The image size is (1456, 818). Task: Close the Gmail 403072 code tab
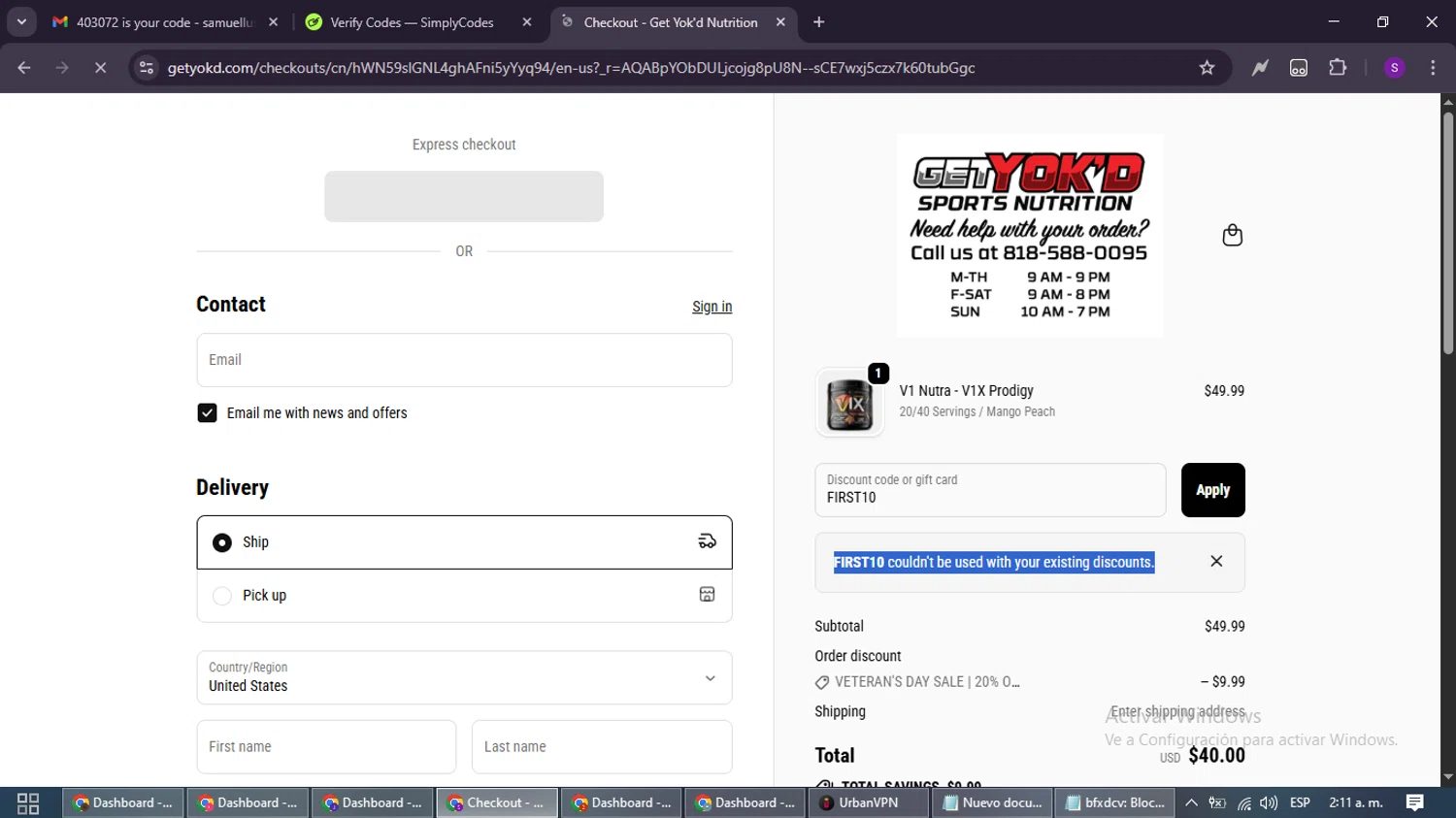273,21
